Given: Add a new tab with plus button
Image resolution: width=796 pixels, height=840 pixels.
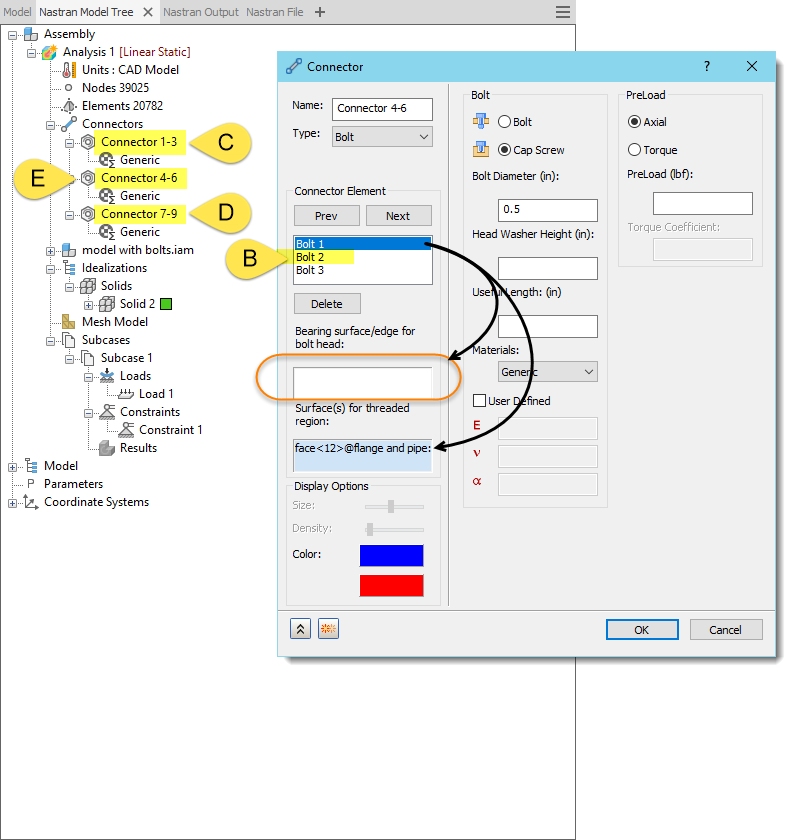Looking at the screenshot, I should (x=320, y=12).
